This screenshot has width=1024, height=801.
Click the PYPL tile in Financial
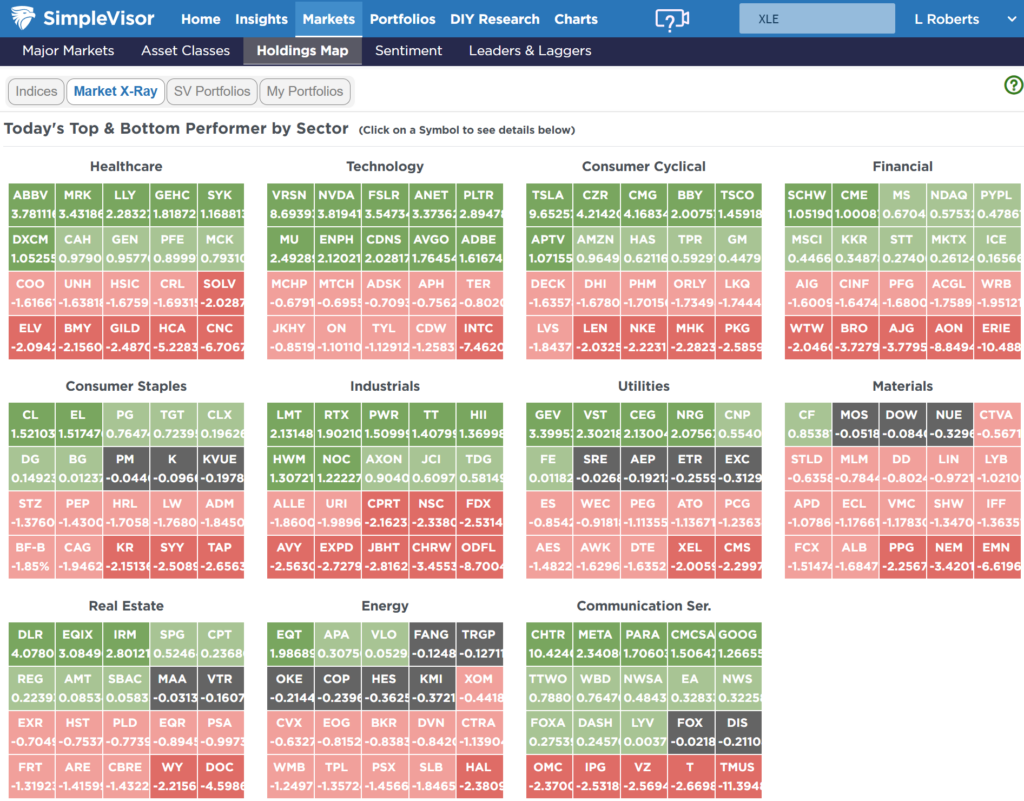(997, 204)
